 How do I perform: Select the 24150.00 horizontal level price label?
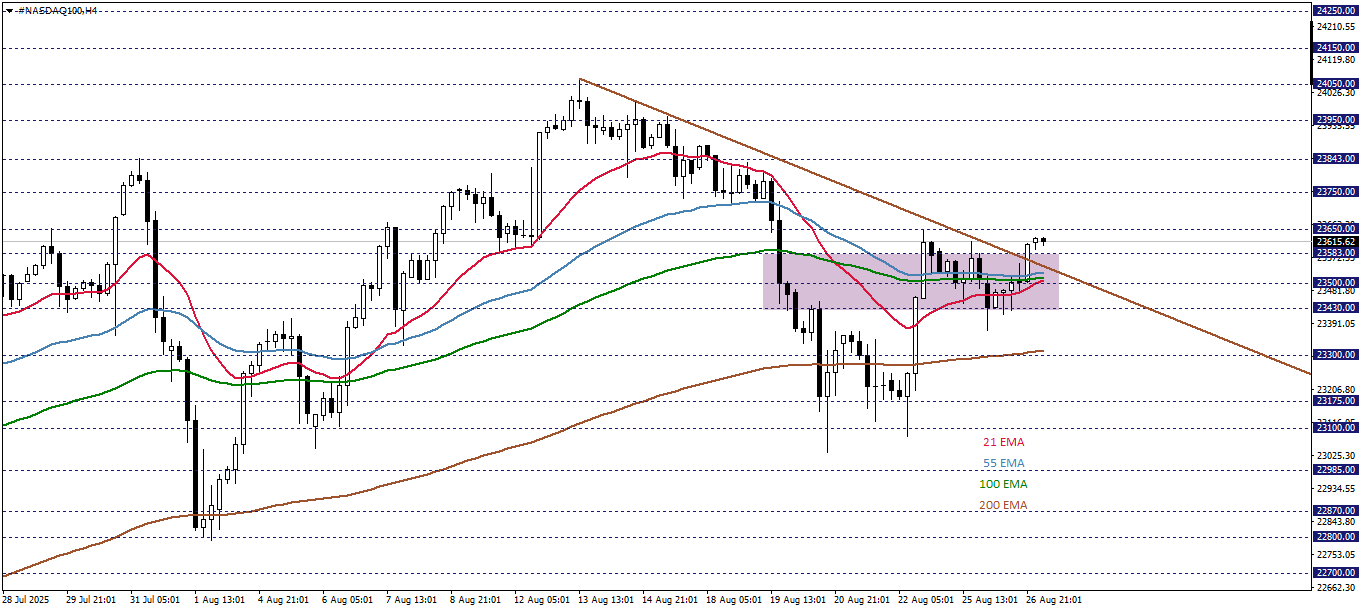[1336, 48]
